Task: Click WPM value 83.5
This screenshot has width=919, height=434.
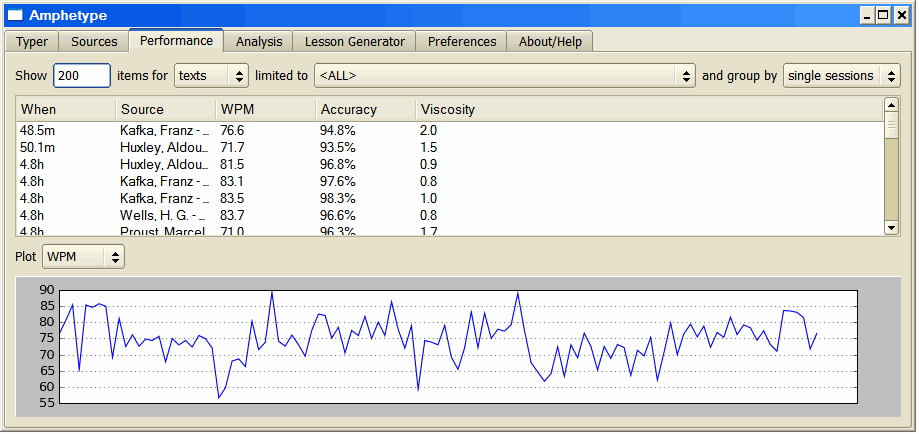Action: coord(232,199)
